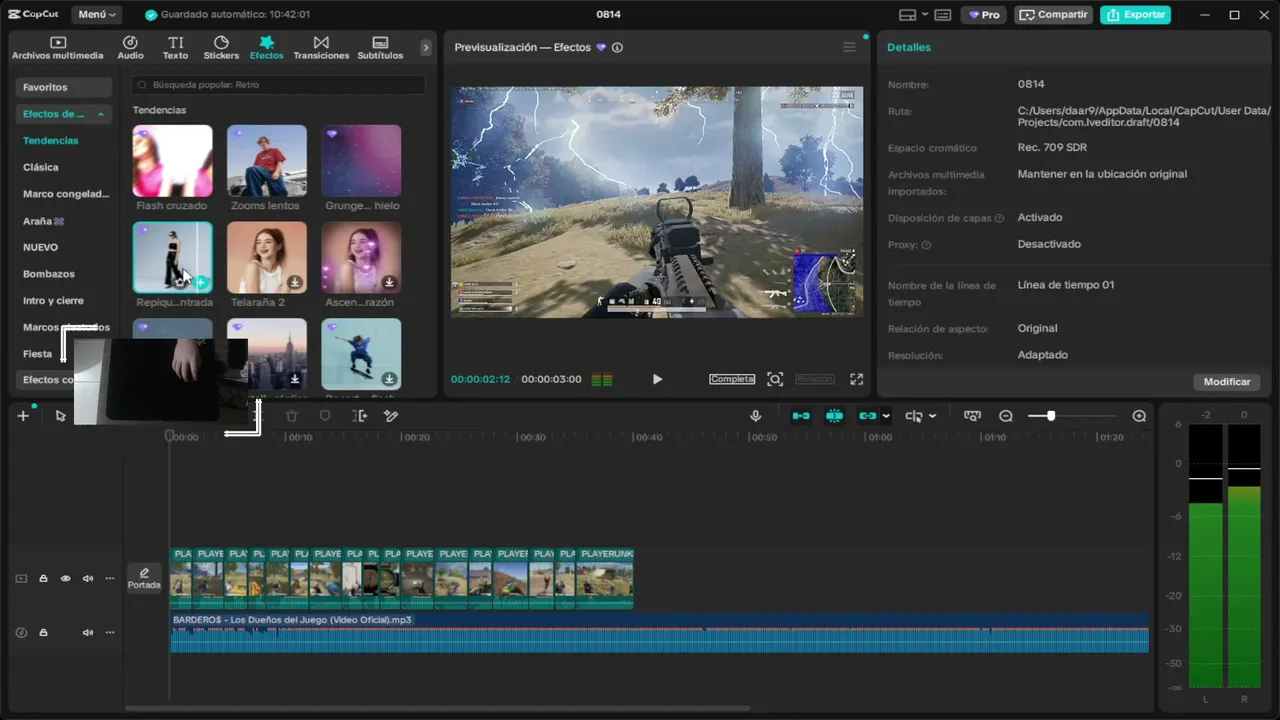The width and height of the screenshot is (1280, 720).
Task: Select the Araña effects category
Action: (43, 221)
